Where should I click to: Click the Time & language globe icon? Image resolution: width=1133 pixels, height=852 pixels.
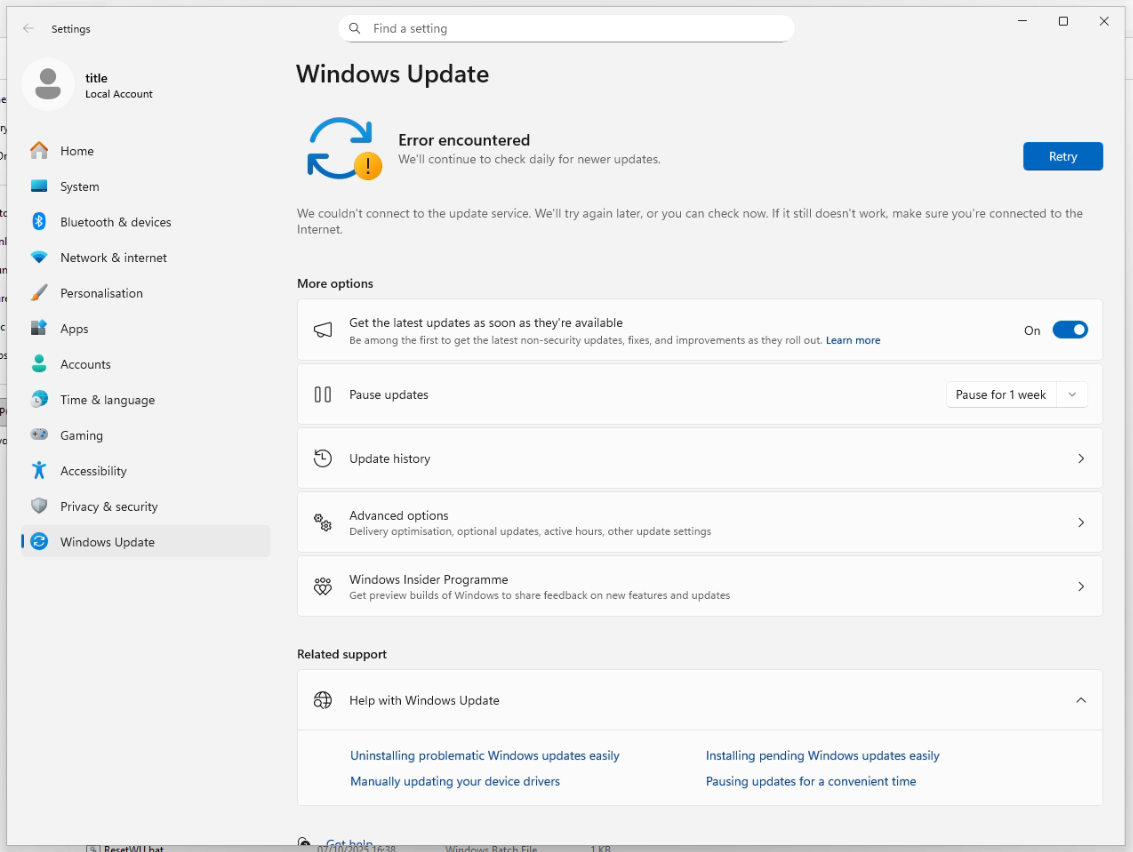tap(39, 399)
